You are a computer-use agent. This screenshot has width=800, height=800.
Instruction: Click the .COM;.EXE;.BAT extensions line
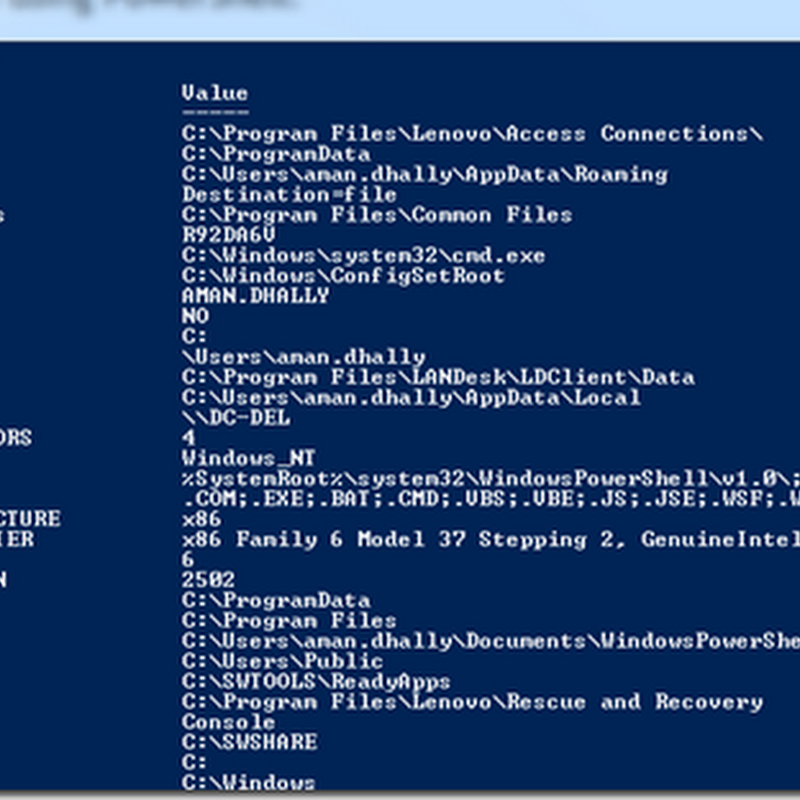490,499
